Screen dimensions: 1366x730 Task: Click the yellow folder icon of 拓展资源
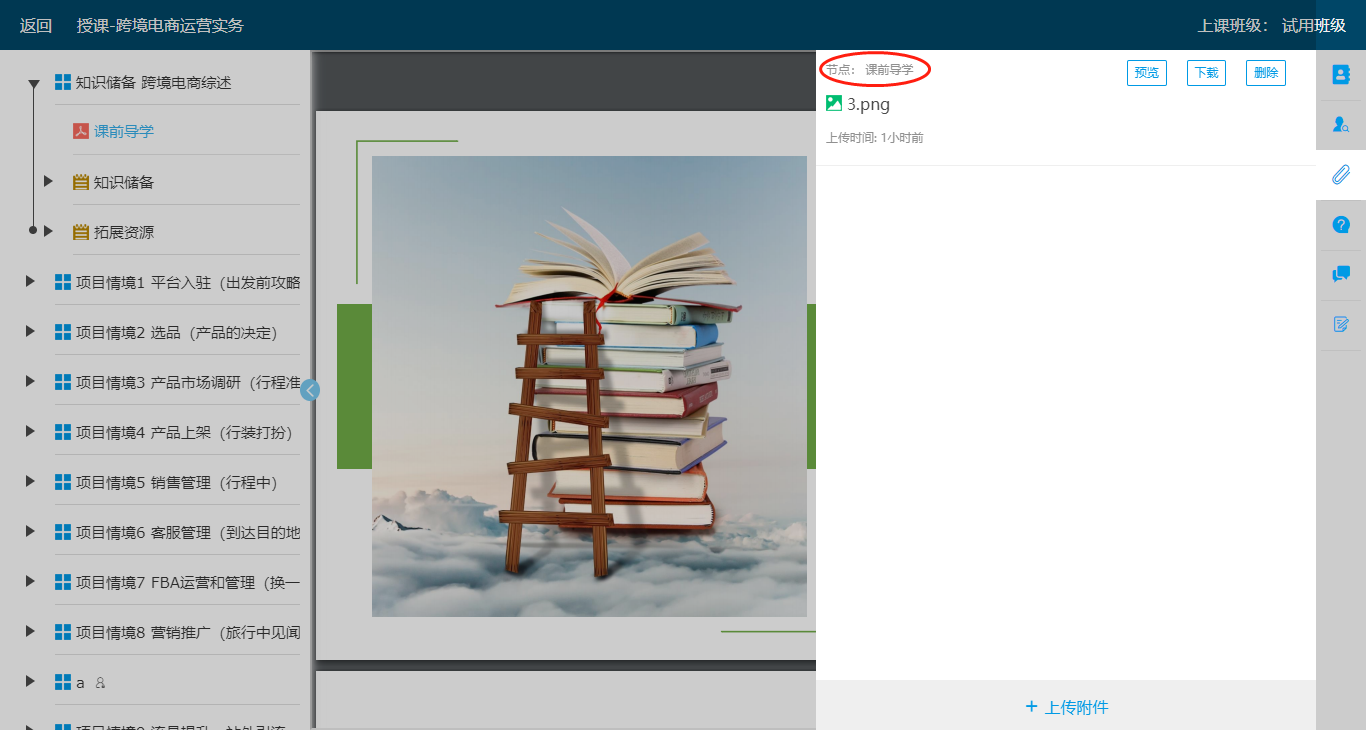coord(81,232)
